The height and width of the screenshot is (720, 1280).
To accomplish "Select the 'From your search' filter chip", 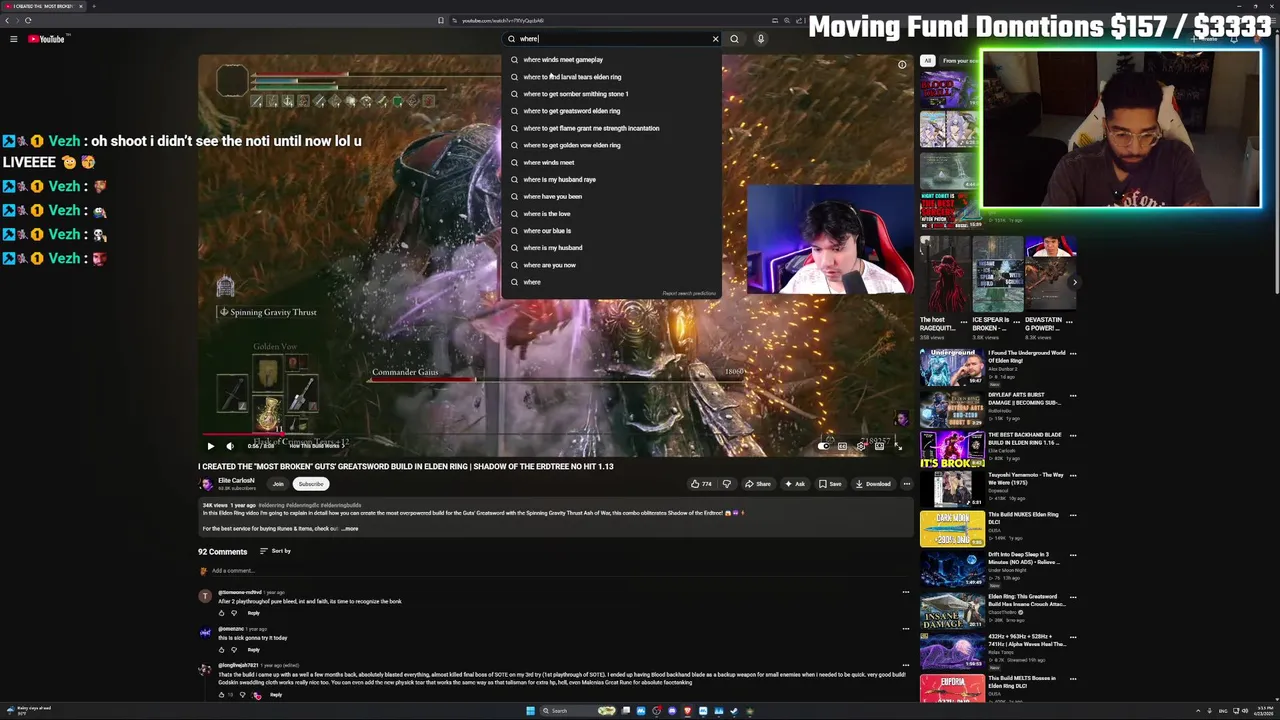I will click(961, 61).
